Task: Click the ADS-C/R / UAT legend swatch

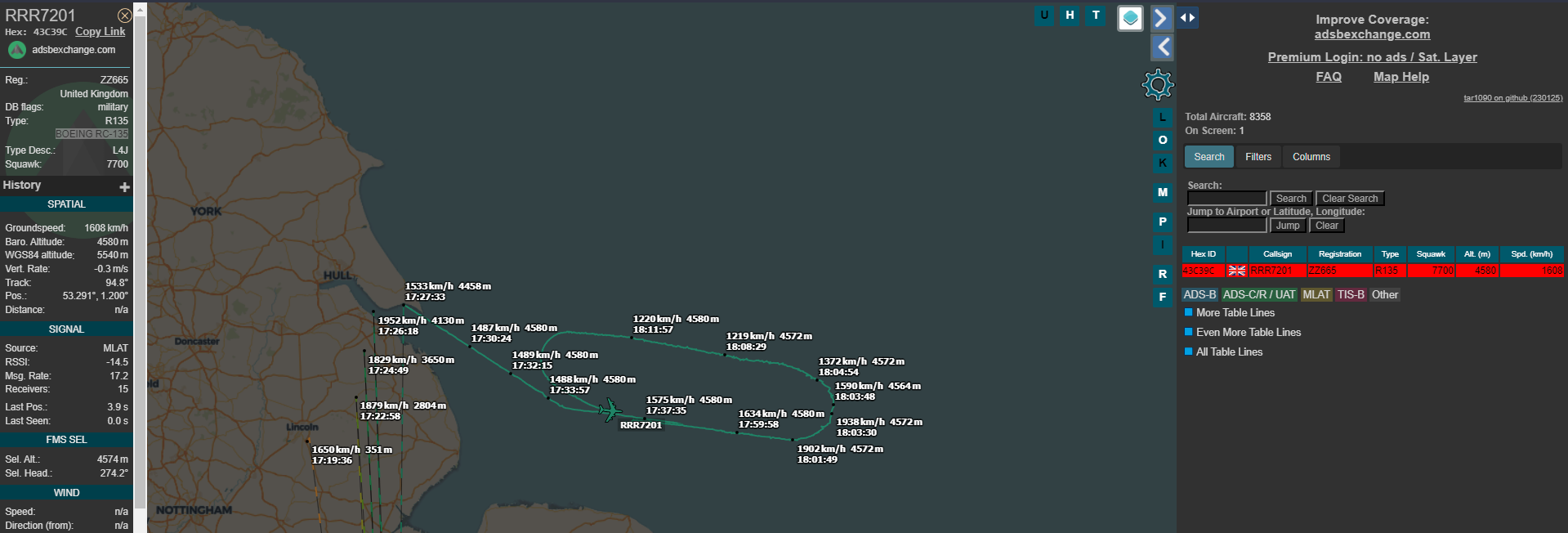Action: 1259,294
